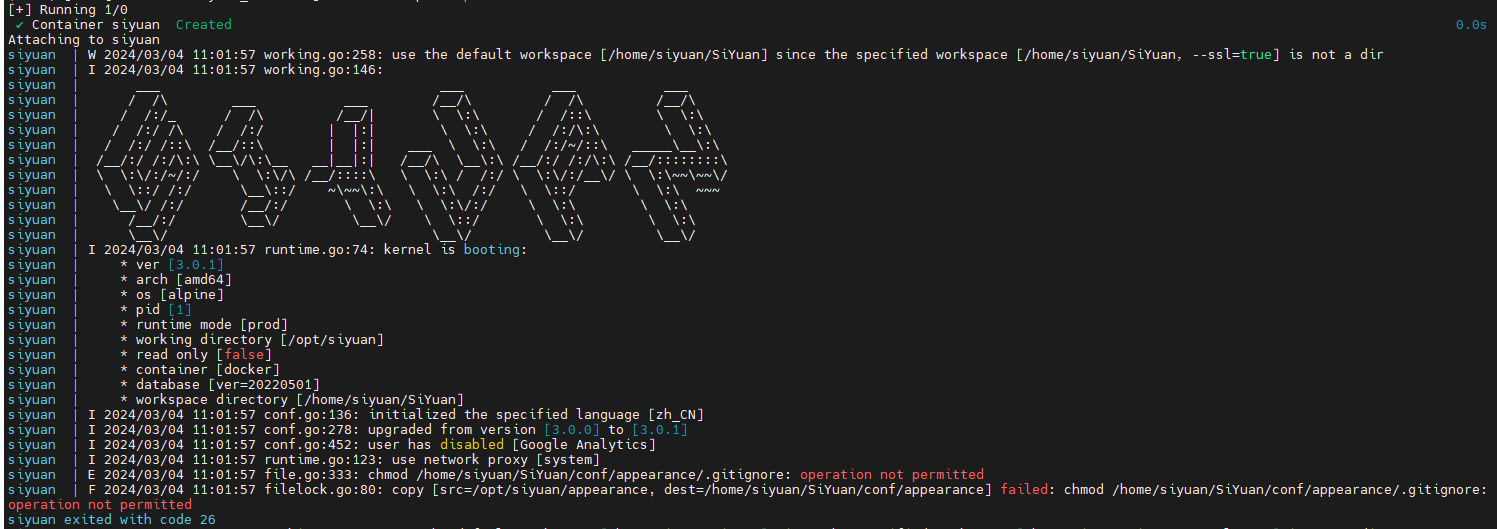Click the "[zh_CN]" language value
Screen dimensions: 1497x529
point(678,414)
